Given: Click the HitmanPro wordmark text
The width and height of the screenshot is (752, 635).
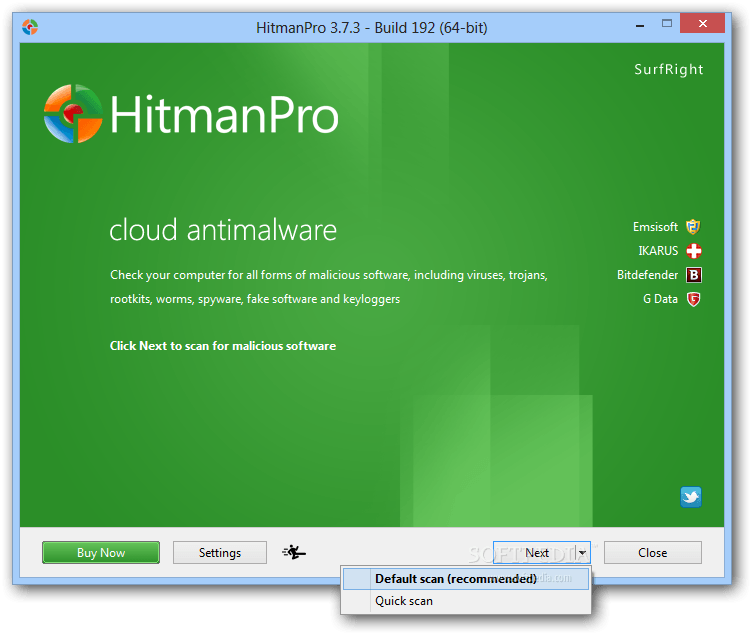Looking at the screenshot, I should click(224, 114).
